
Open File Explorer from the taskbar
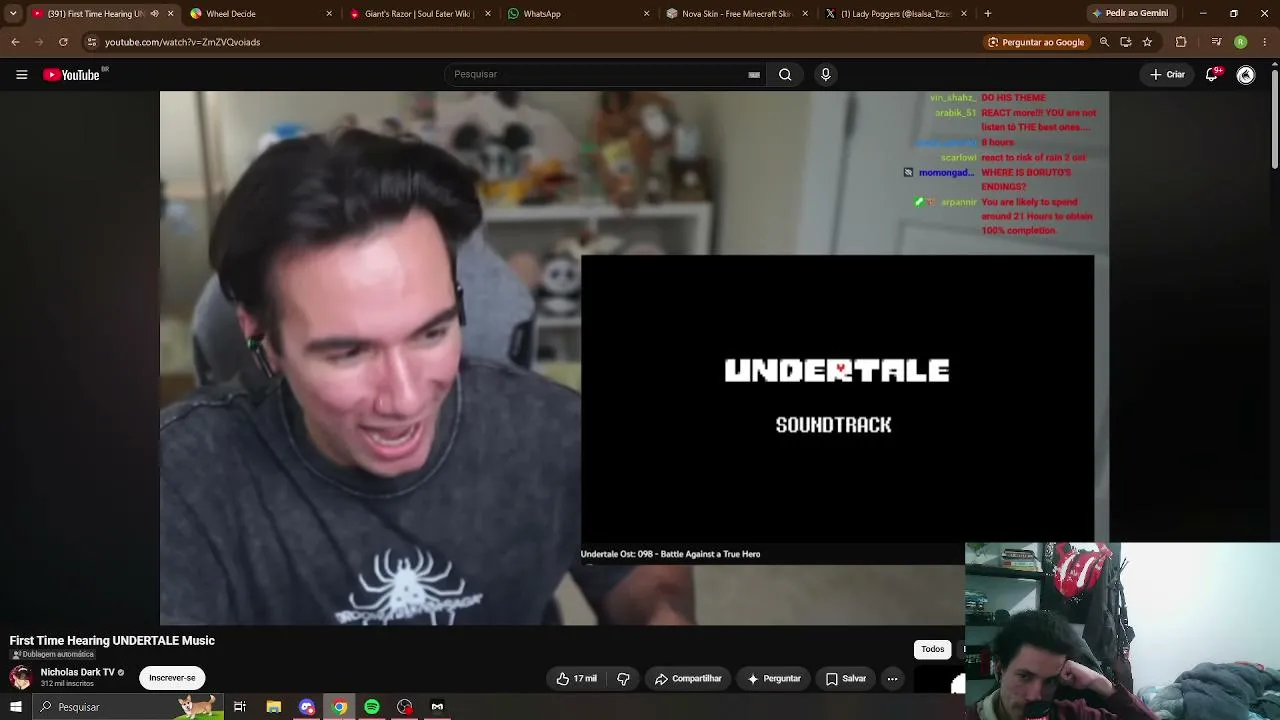point(273,707)
